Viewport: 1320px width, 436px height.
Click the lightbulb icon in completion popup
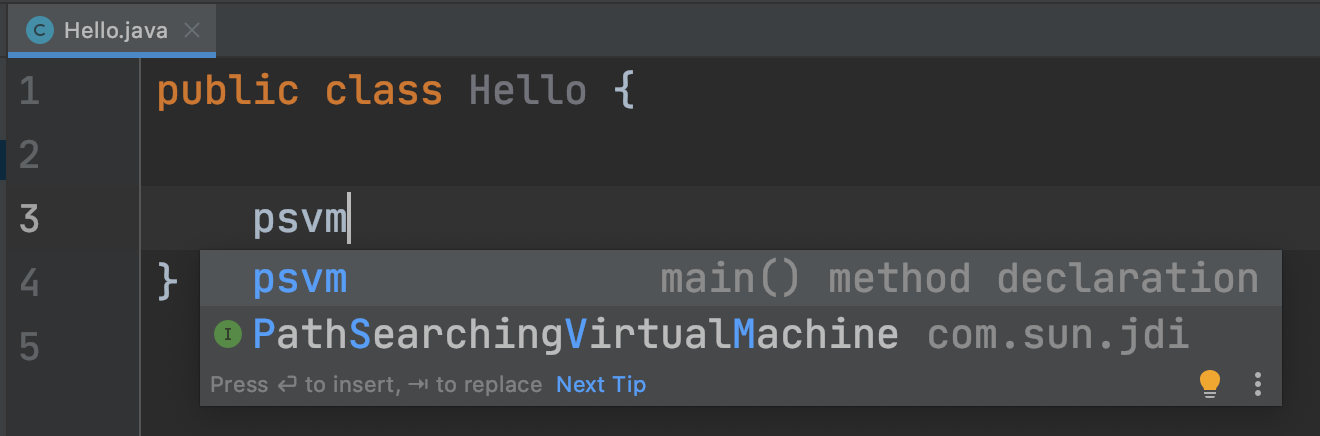click(1210, 384)
